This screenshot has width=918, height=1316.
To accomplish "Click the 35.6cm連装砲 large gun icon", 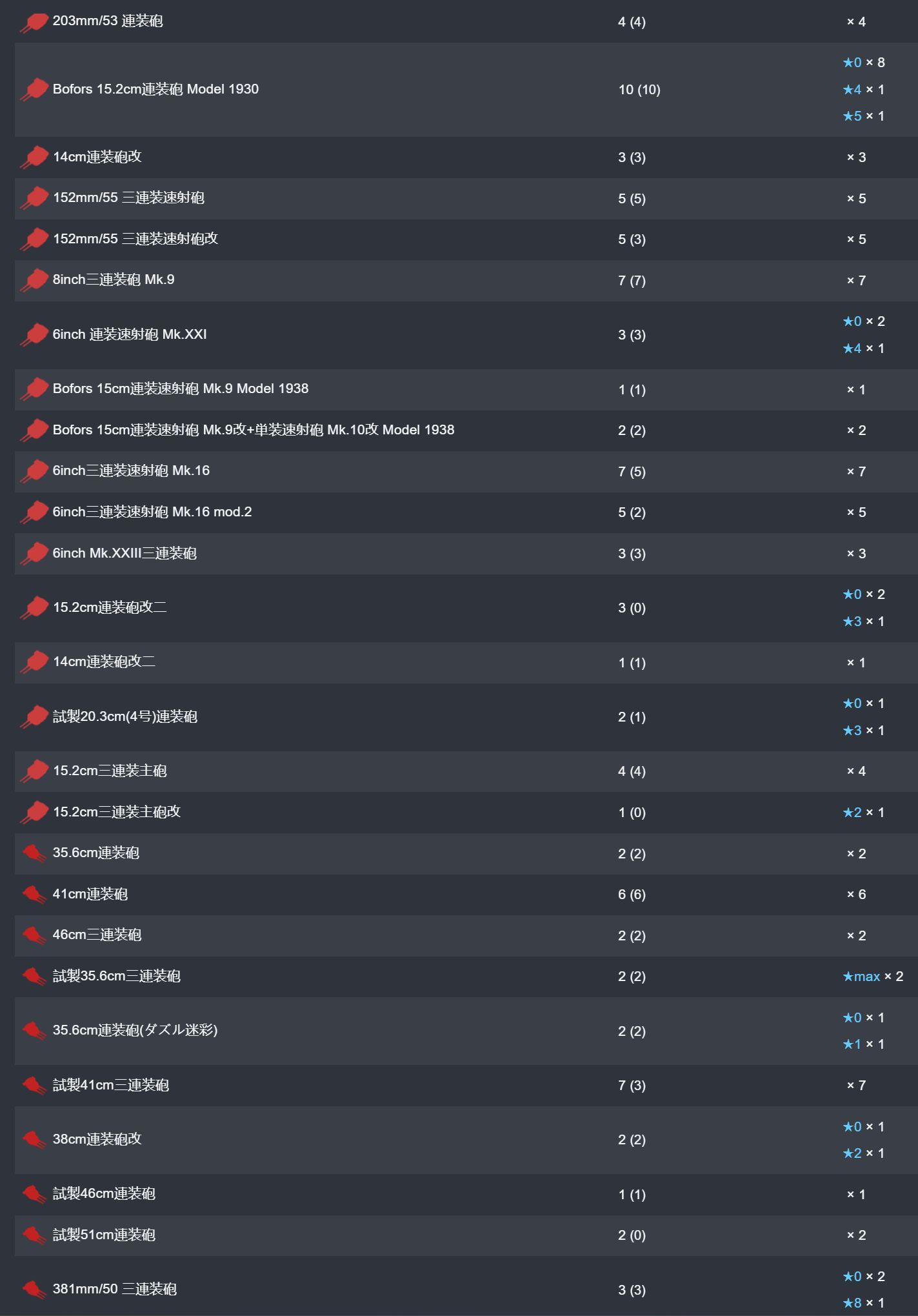I will coord(35,853).
